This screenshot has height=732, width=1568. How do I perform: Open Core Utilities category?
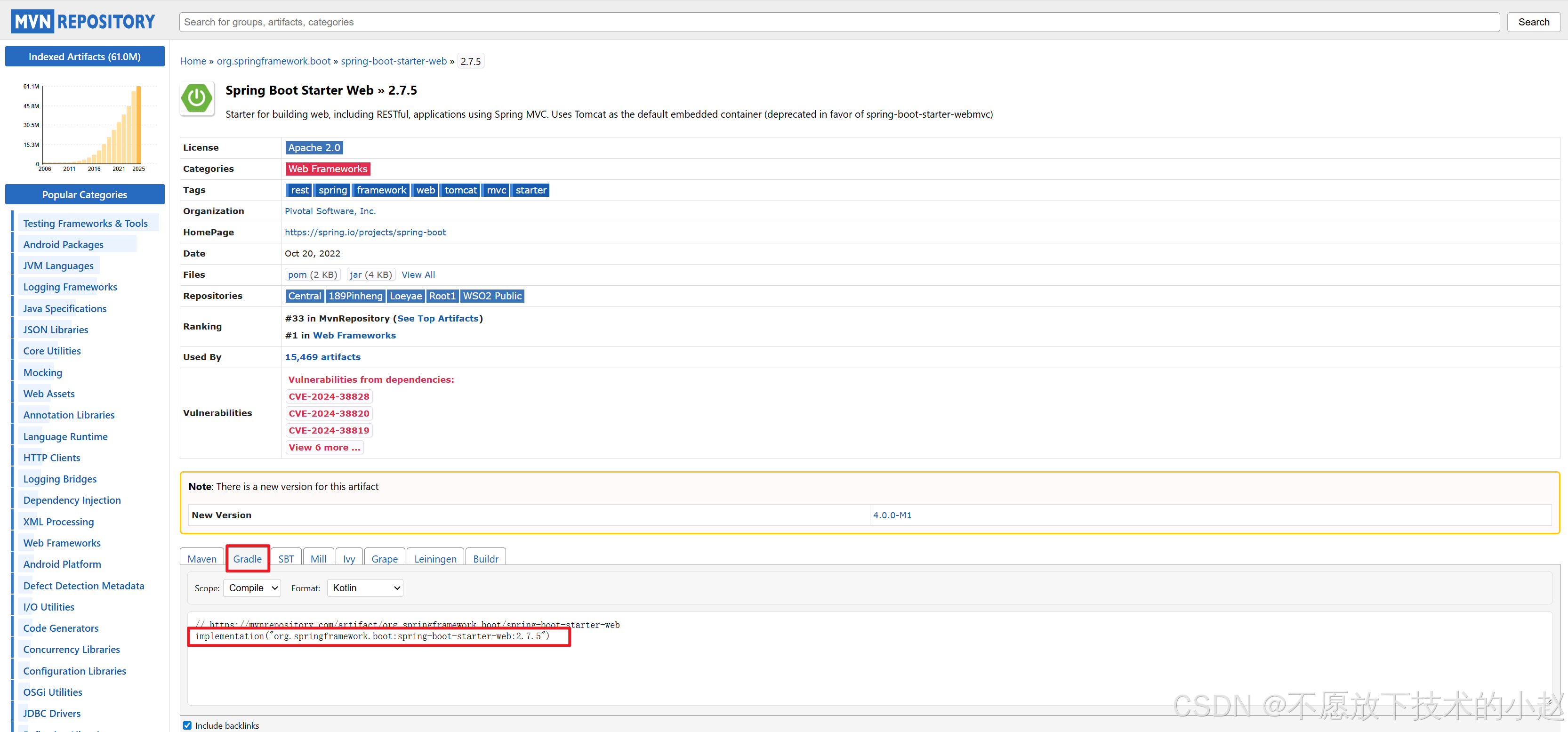(52, 351)
